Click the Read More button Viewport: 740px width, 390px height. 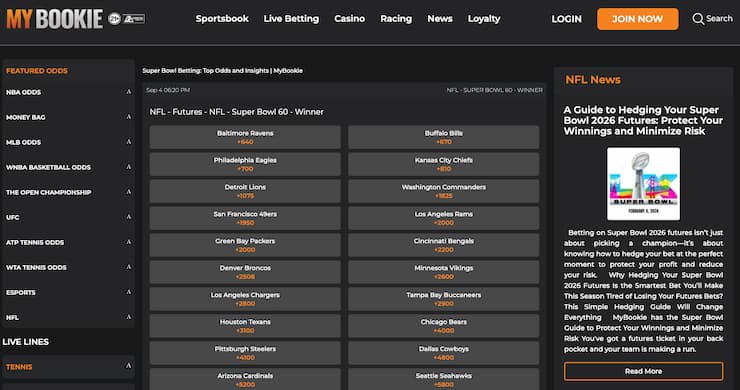643,371
